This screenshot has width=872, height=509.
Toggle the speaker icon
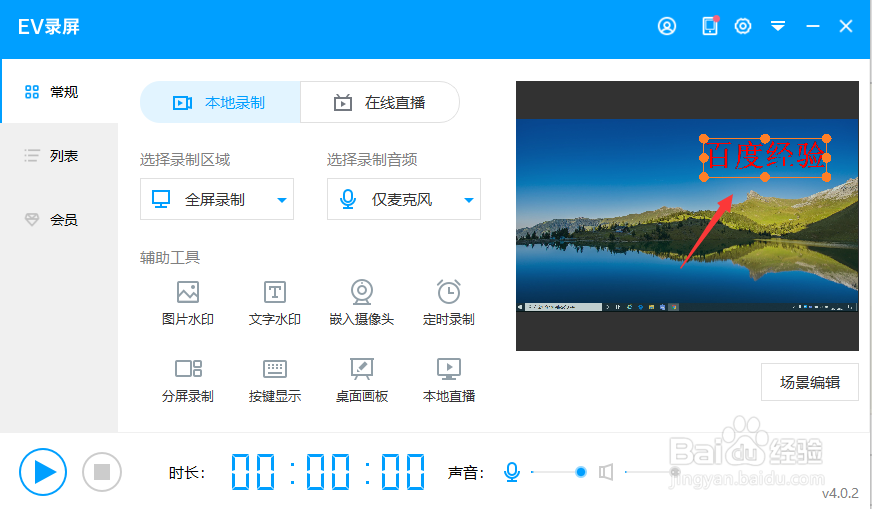tap(606, 472)
